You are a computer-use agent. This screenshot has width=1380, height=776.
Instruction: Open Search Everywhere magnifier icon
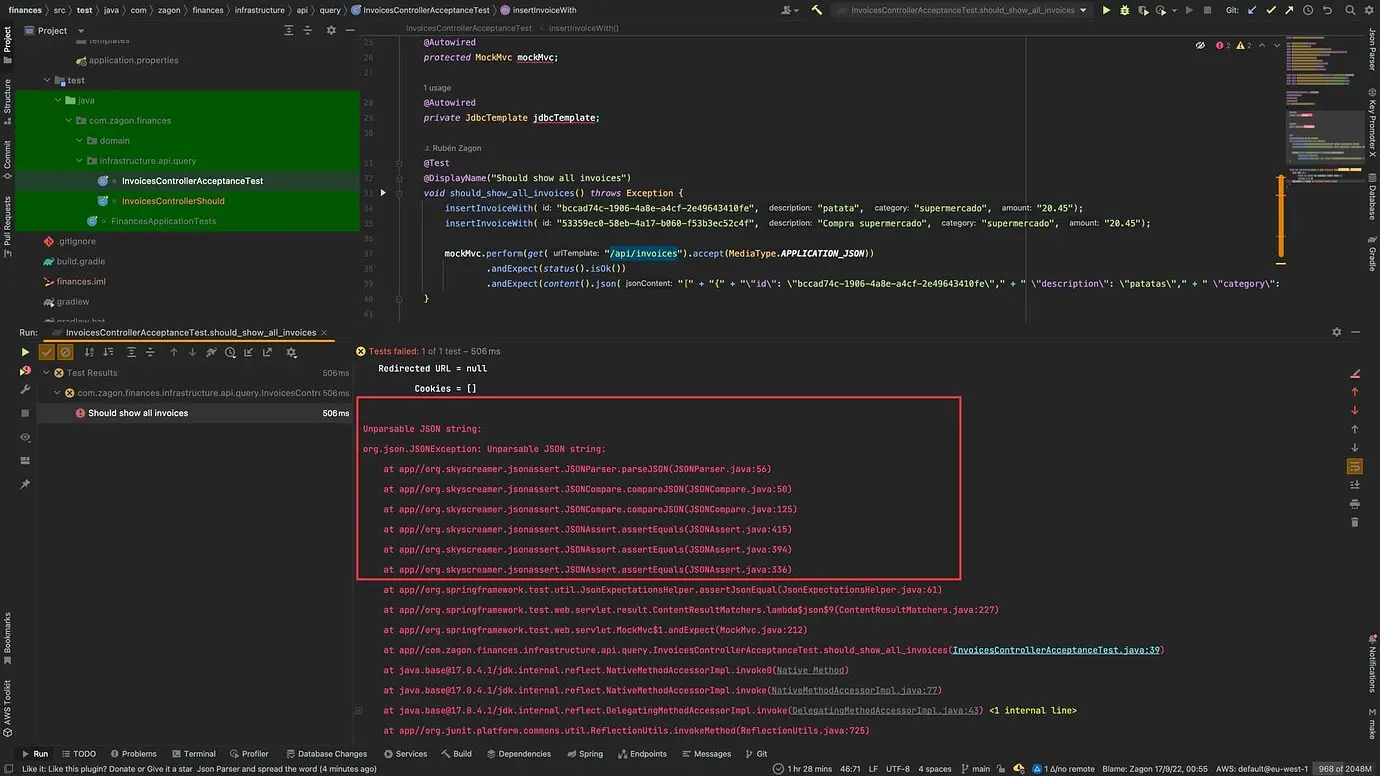coord(1352,10)
